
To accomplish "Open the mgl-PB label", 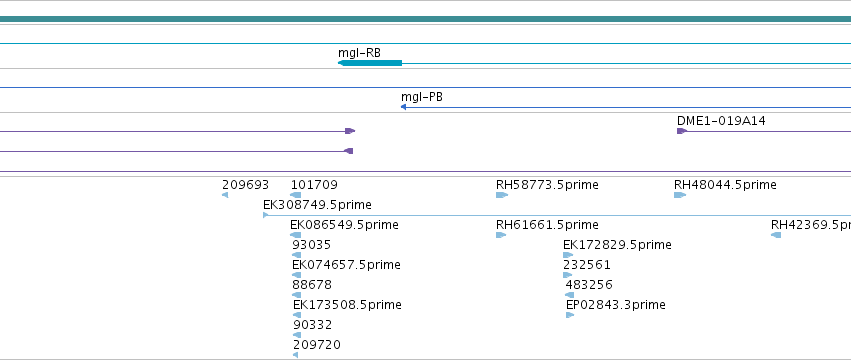I will [x=422, y=97].
